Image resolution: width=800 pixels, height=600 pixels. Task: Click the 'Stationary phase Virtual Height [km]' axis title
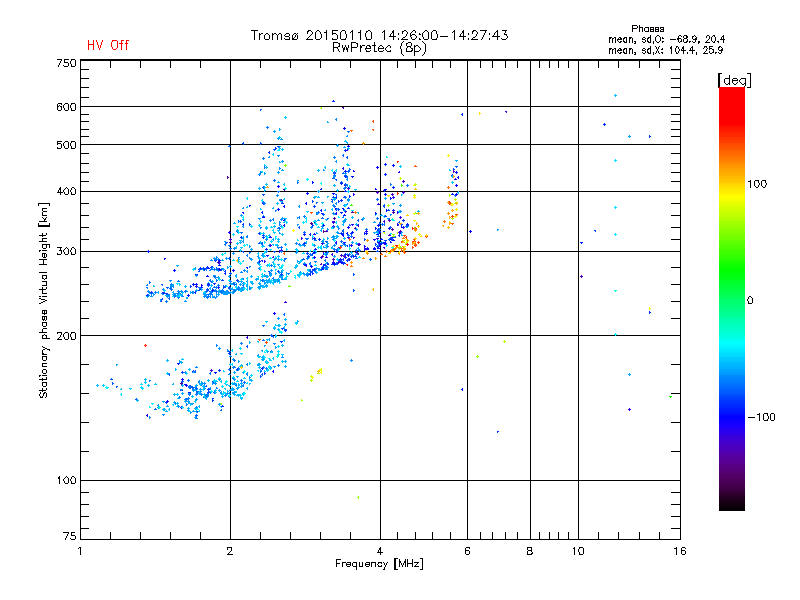point(44,301)
